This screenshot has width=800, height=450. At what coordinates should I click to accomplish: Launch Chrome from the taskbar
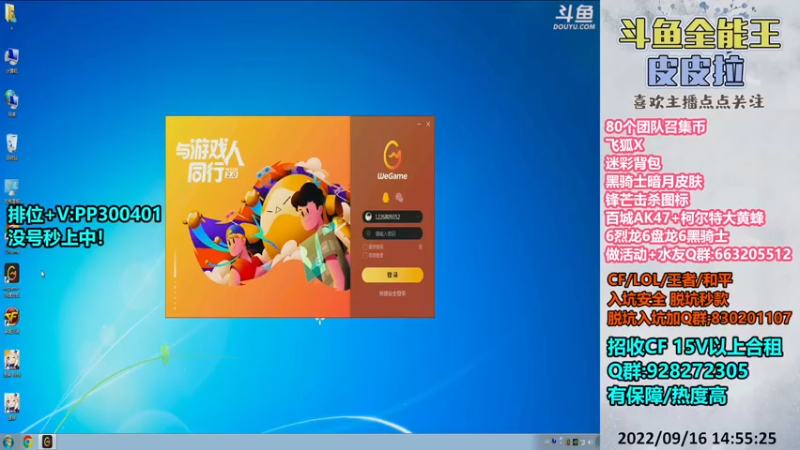coord(28,442)
